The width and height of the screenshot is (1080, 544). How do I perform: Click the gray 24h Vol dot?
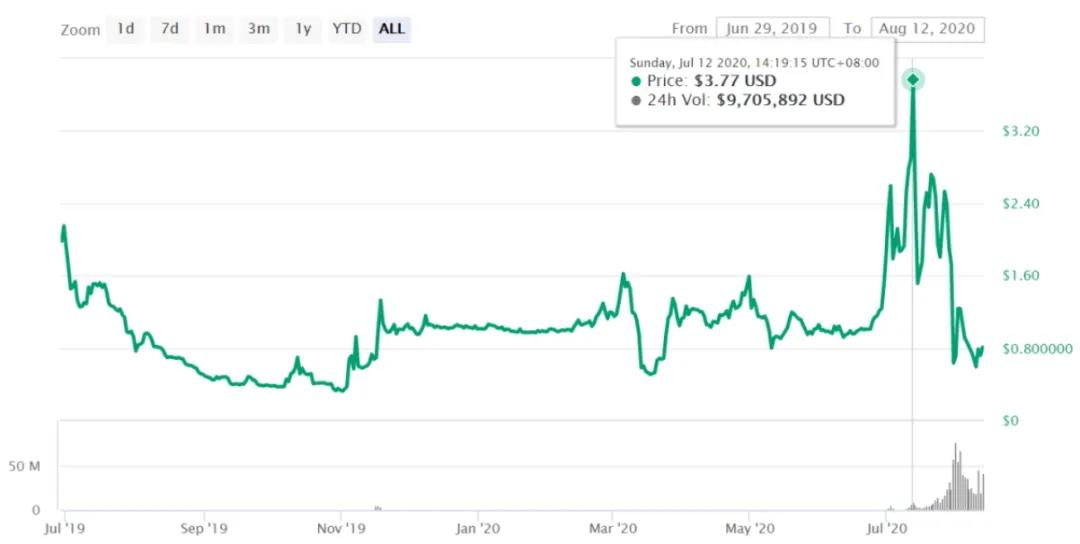[636, 100]
